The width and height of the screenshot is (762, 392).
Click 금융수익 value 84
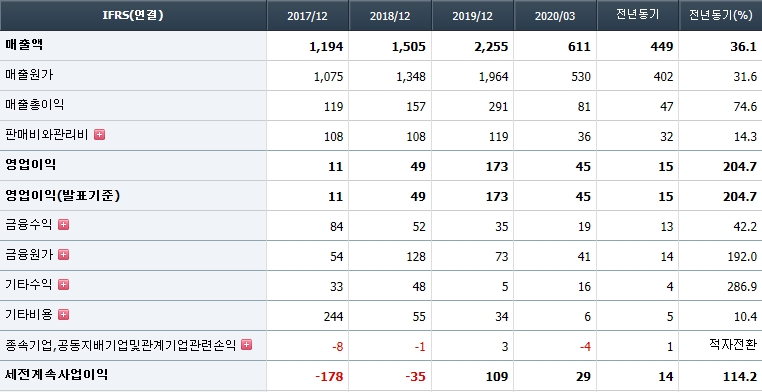pyautogui.click(x=336, y=227)
